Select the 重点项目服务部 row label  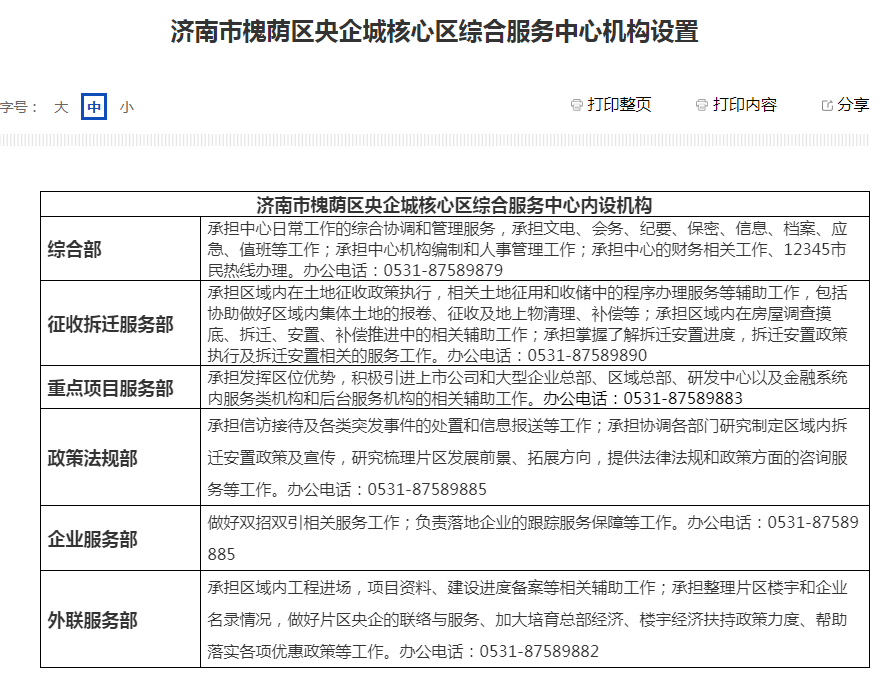pos(110,388)
